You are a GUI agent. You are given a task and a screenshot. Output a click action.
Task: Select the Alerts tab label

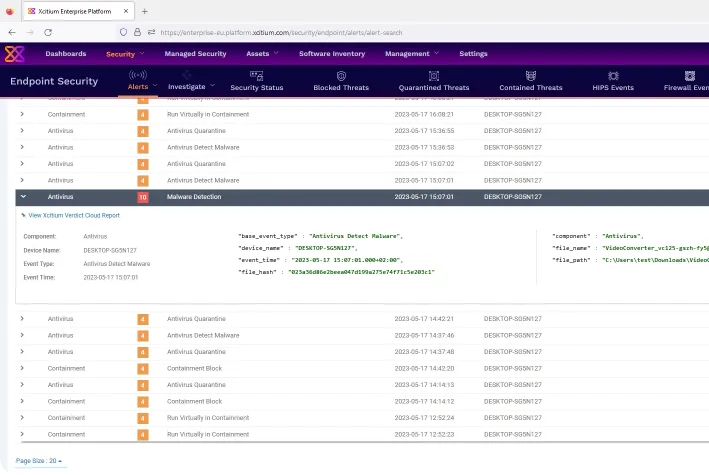[x=138, y=87]
